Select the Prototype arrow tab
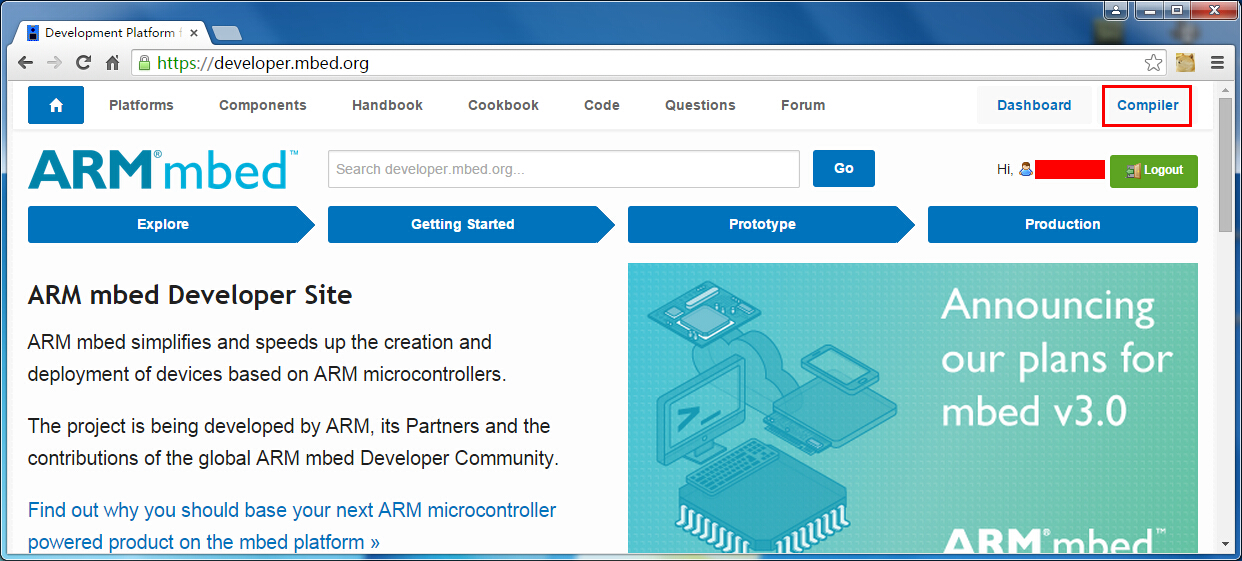 click(762, 224)
